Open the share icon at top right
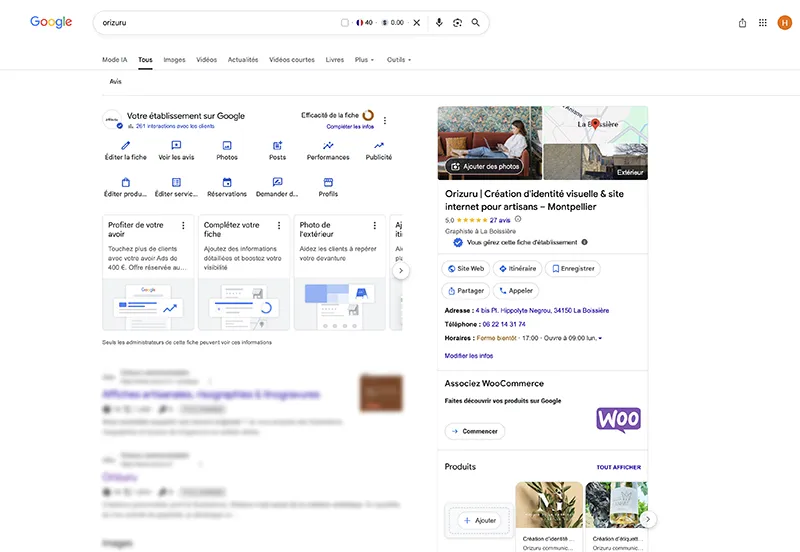800x552 pixels. pos(742,23)
